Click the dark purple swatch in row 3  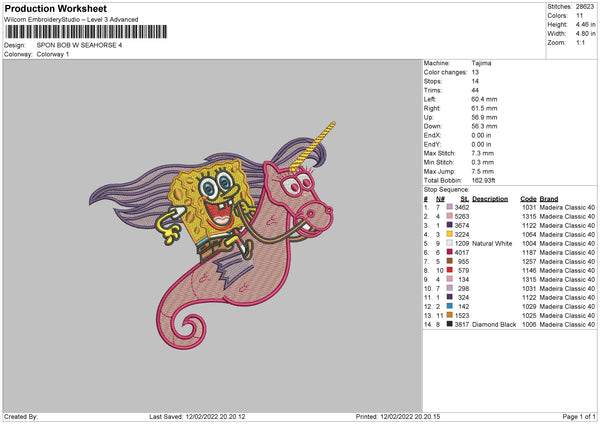pos(450,225)
